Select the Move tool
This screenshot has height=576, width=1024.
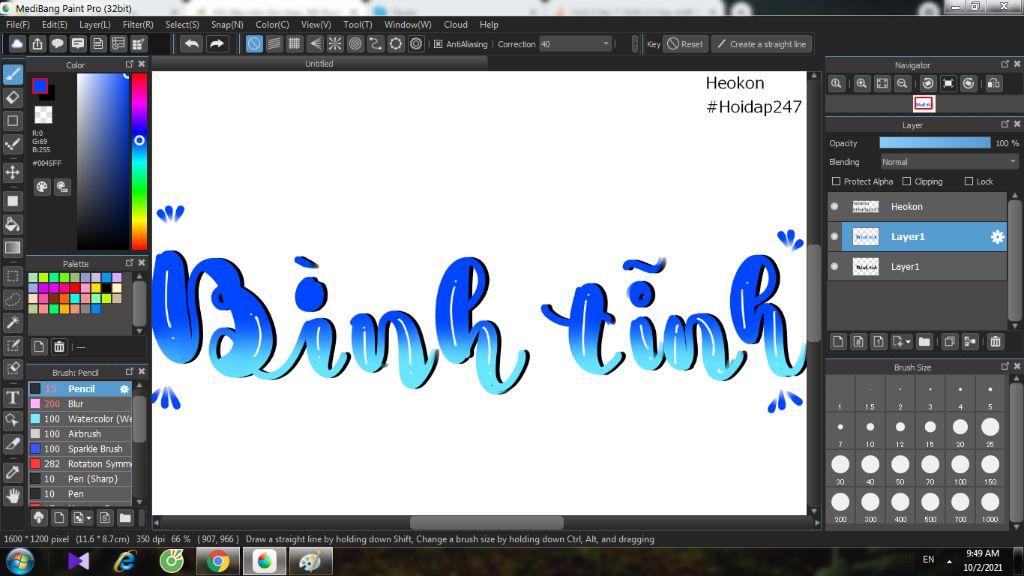click(x=12, y=172)
